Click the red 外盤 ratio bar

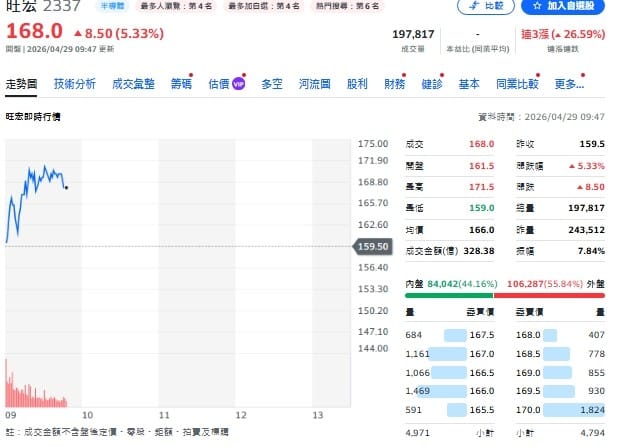click(555, 295)
